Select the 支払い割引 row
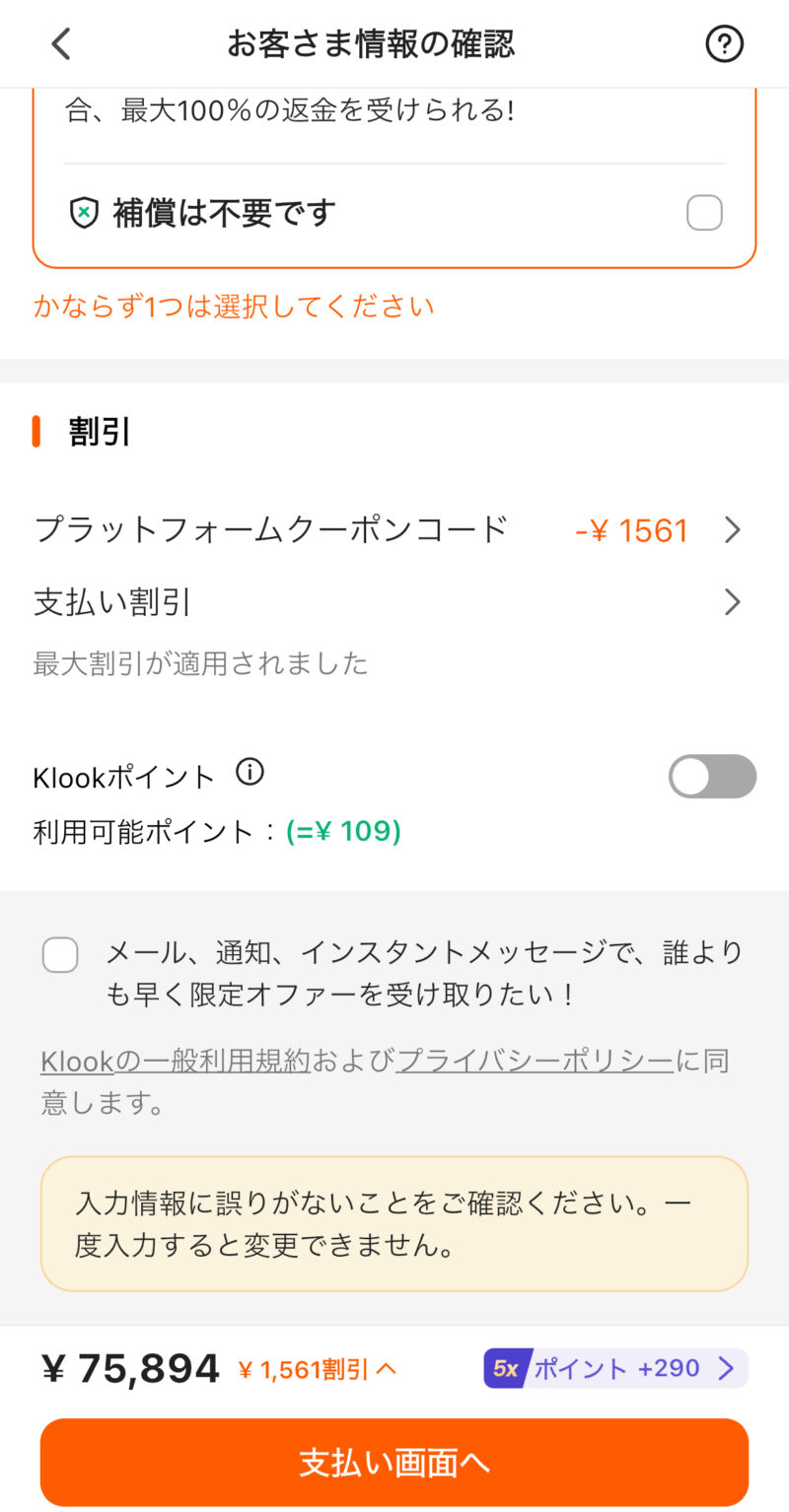The height and width of the screenshot is (1512, 789). pos(112,602)
